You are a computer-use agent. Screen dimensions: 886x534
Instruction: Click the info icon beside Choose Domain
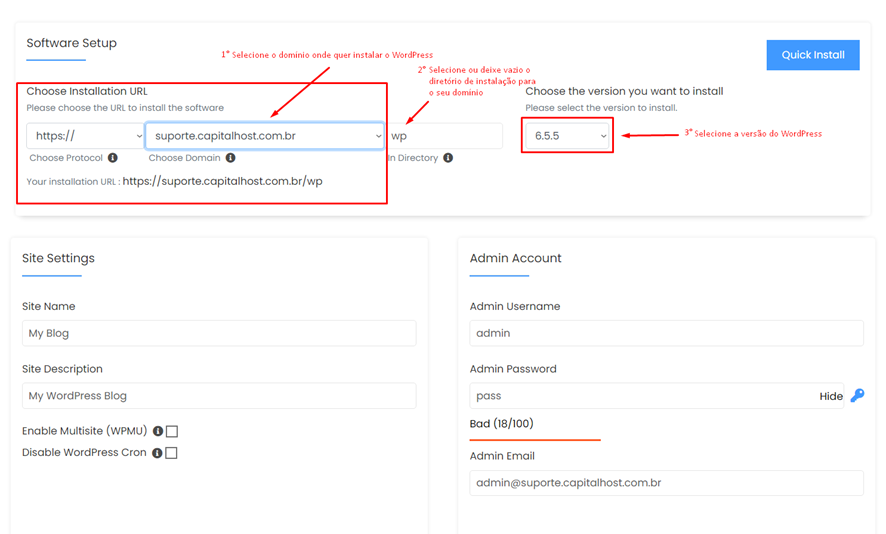231,158
